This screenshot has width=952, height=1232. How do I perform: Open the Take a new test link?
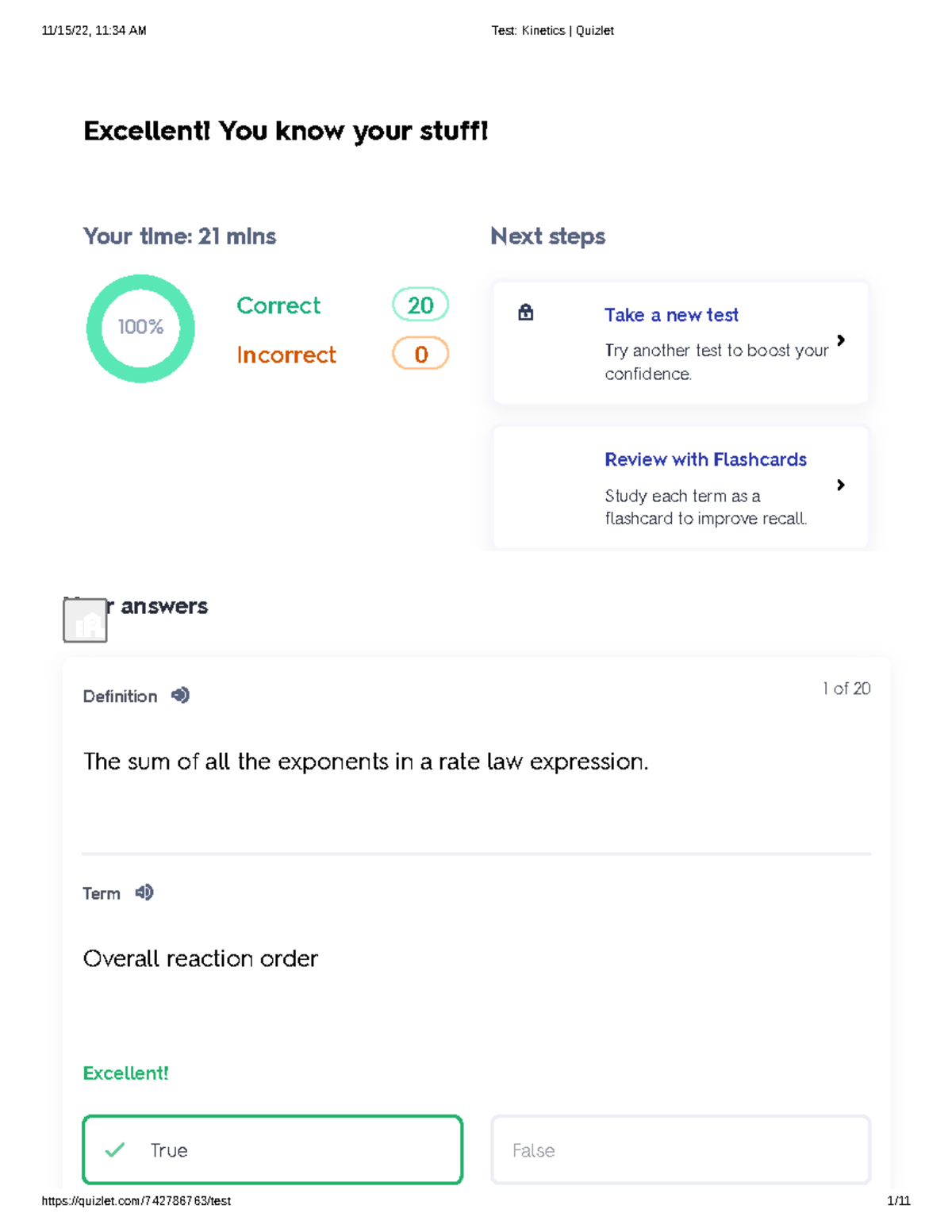pos(671,314)
